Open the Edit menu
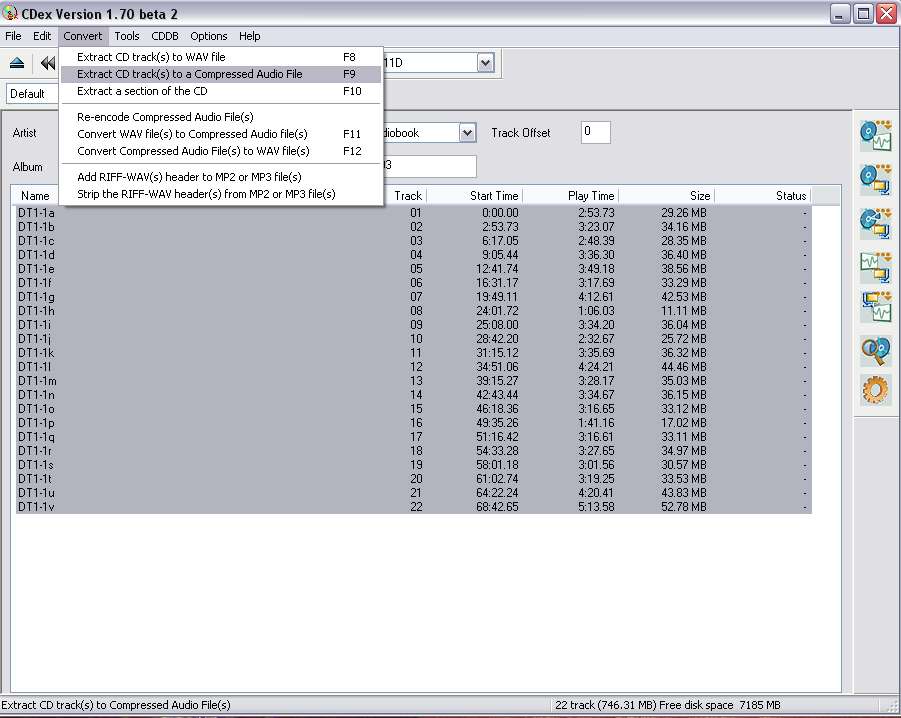The height and width of the screenshot is (718, 901). [42, 36]
